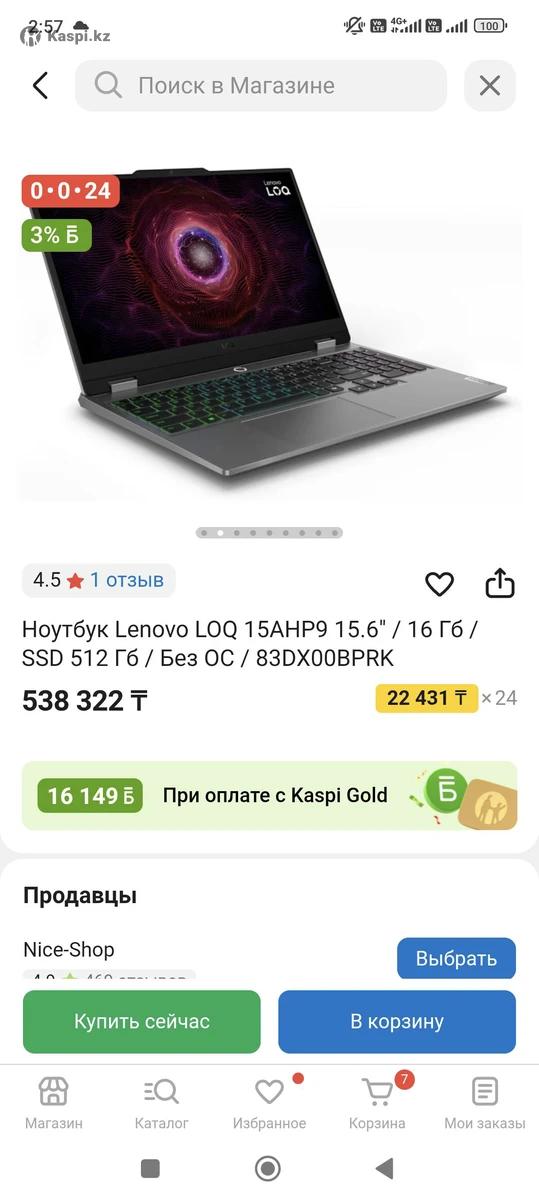Open Избранное heart tab
The height and width of the screenshot is (1200, 539).
269,1103
